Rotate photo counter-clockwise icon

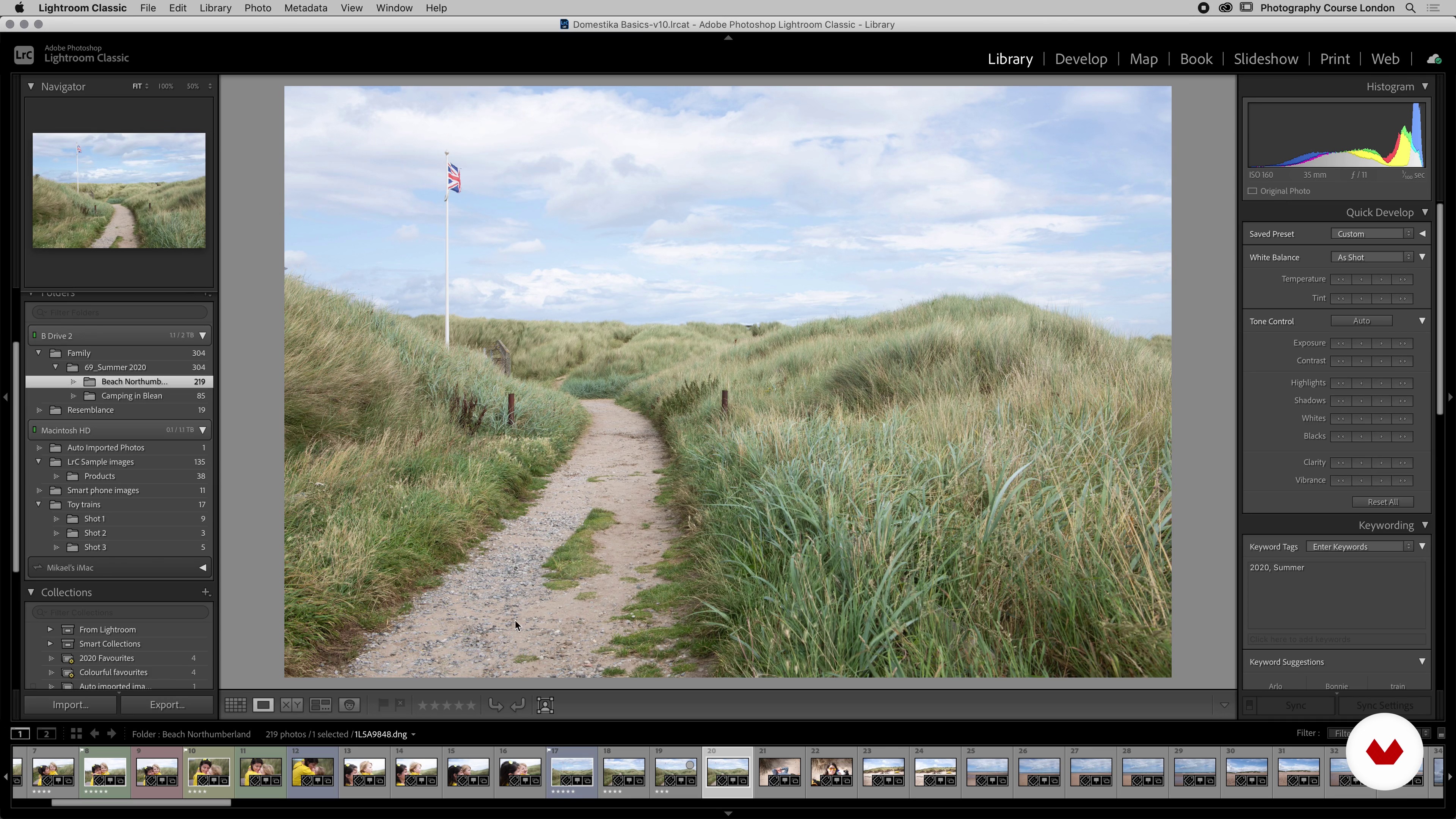pos(496,705)
